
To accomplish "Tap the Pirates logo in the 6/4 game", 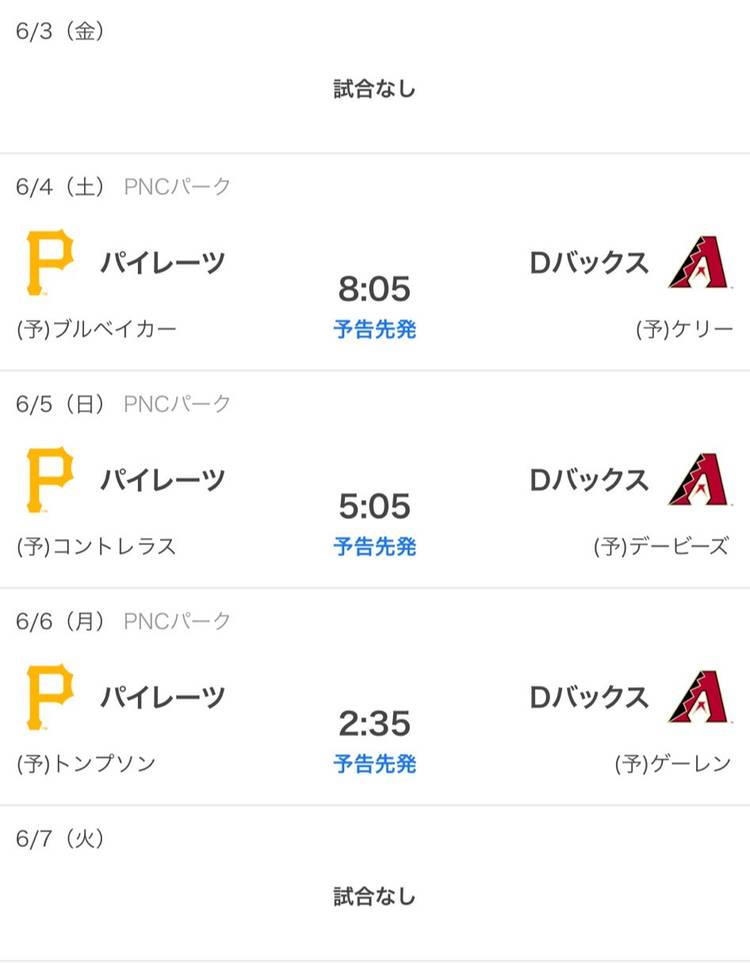I will click(x=49, y=264).
